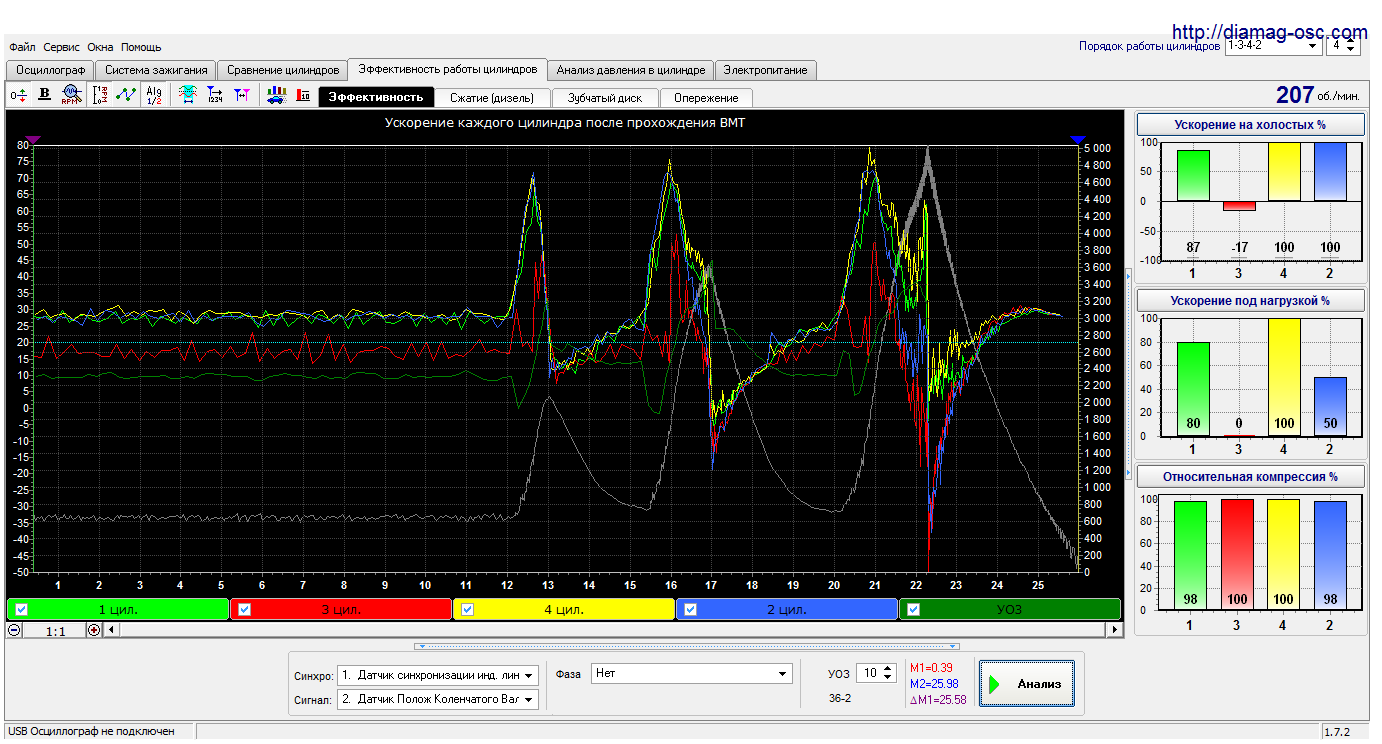This screenshot has height=744, width=1382.
Task: Click the M1=0.39 marker value
Action: [x=931, y=667]
